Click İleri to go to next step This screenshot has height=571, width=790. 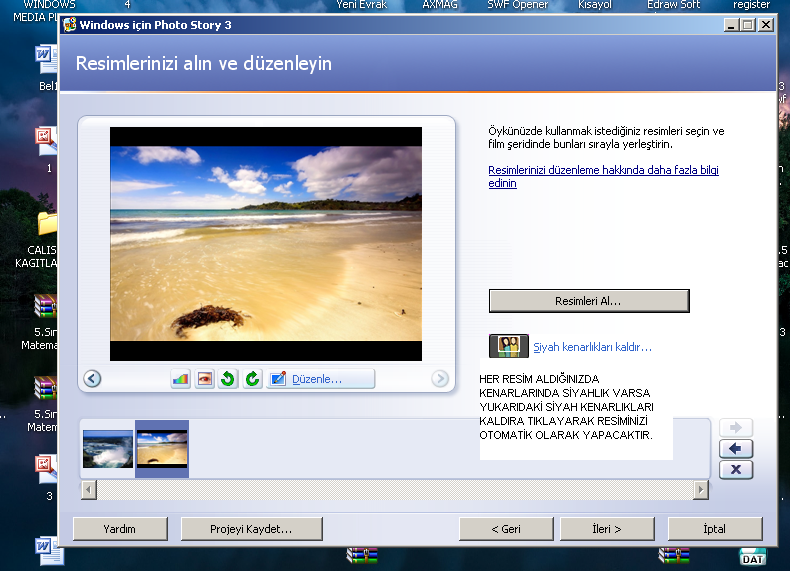[x=607, y=528]
